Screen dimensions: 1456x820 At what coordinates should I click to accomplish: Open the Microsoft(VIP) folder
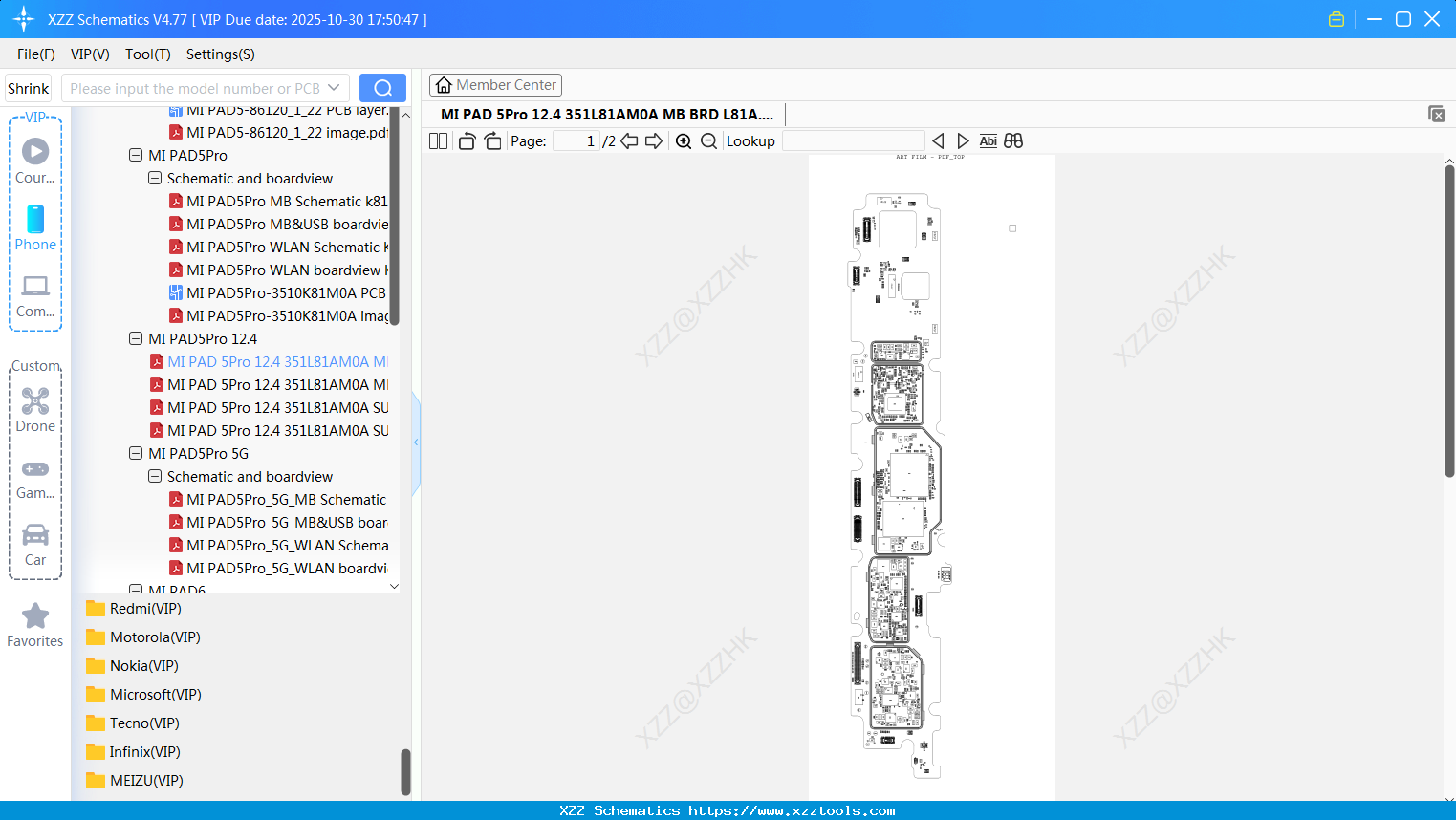point(143,694)
